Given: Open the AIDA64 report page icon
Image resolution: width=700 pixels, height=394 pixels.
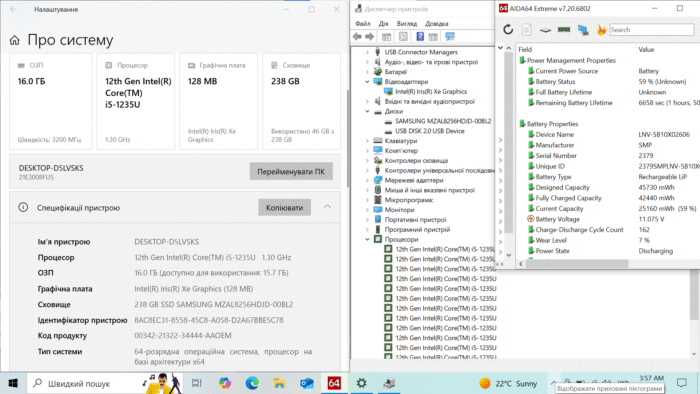Looking at the screenshot, I should point(527,30).
